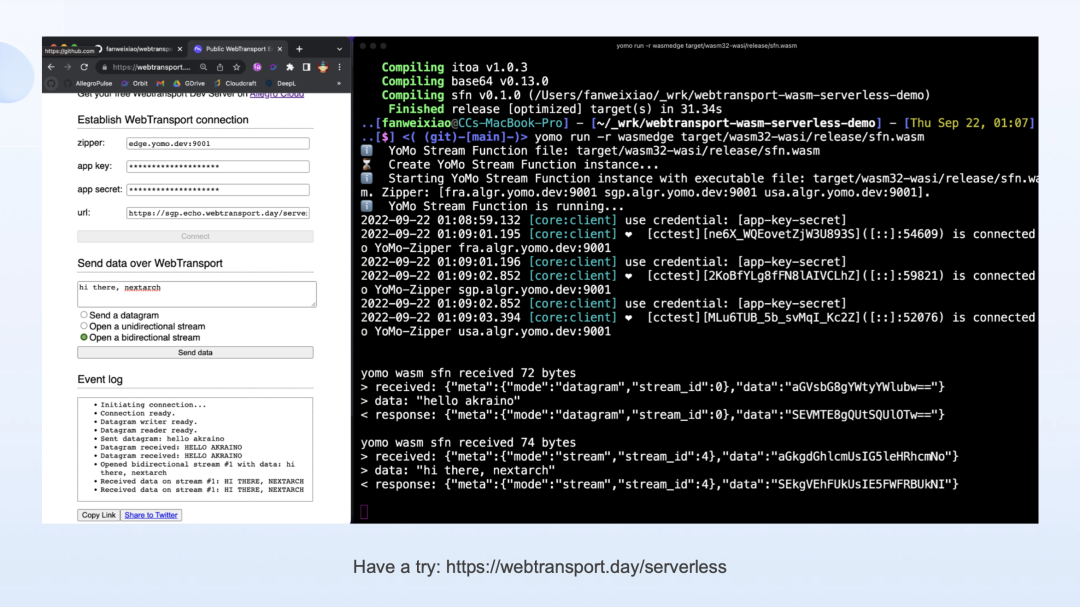
Task: Click the Copy Link button
Action: pyautogui.click(x=98, y=515)
